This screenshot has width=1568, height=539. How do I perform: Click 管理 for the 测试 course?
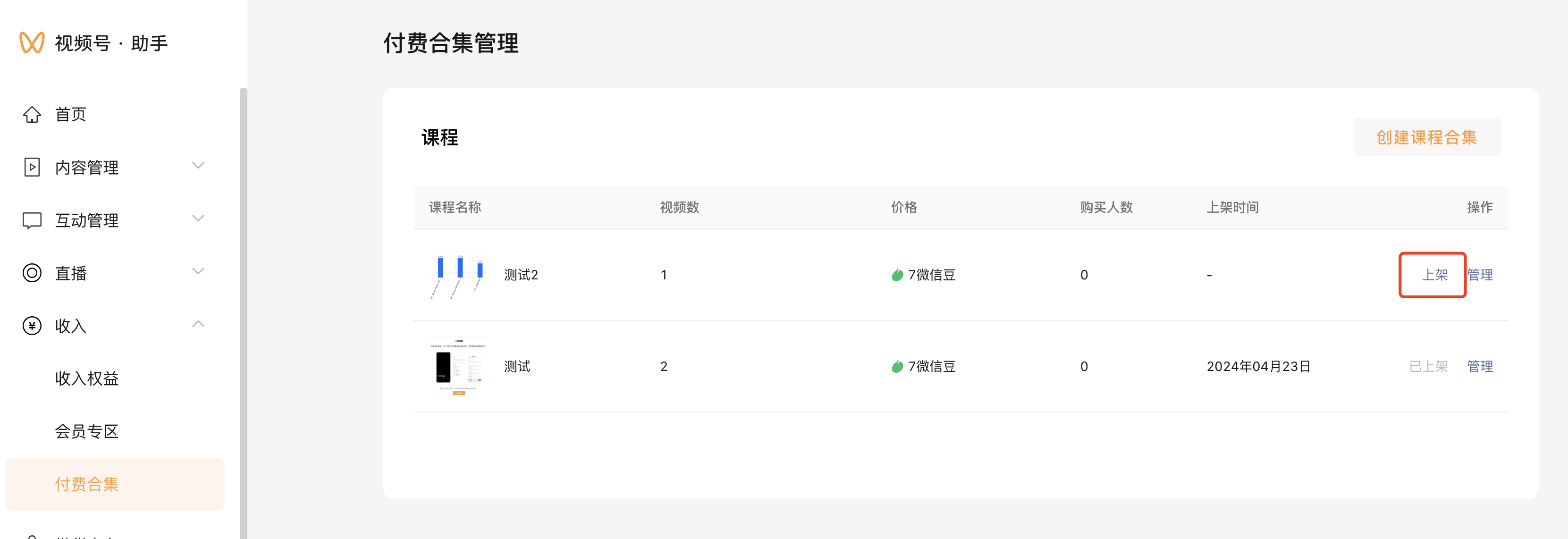[x=1480, y=367]
